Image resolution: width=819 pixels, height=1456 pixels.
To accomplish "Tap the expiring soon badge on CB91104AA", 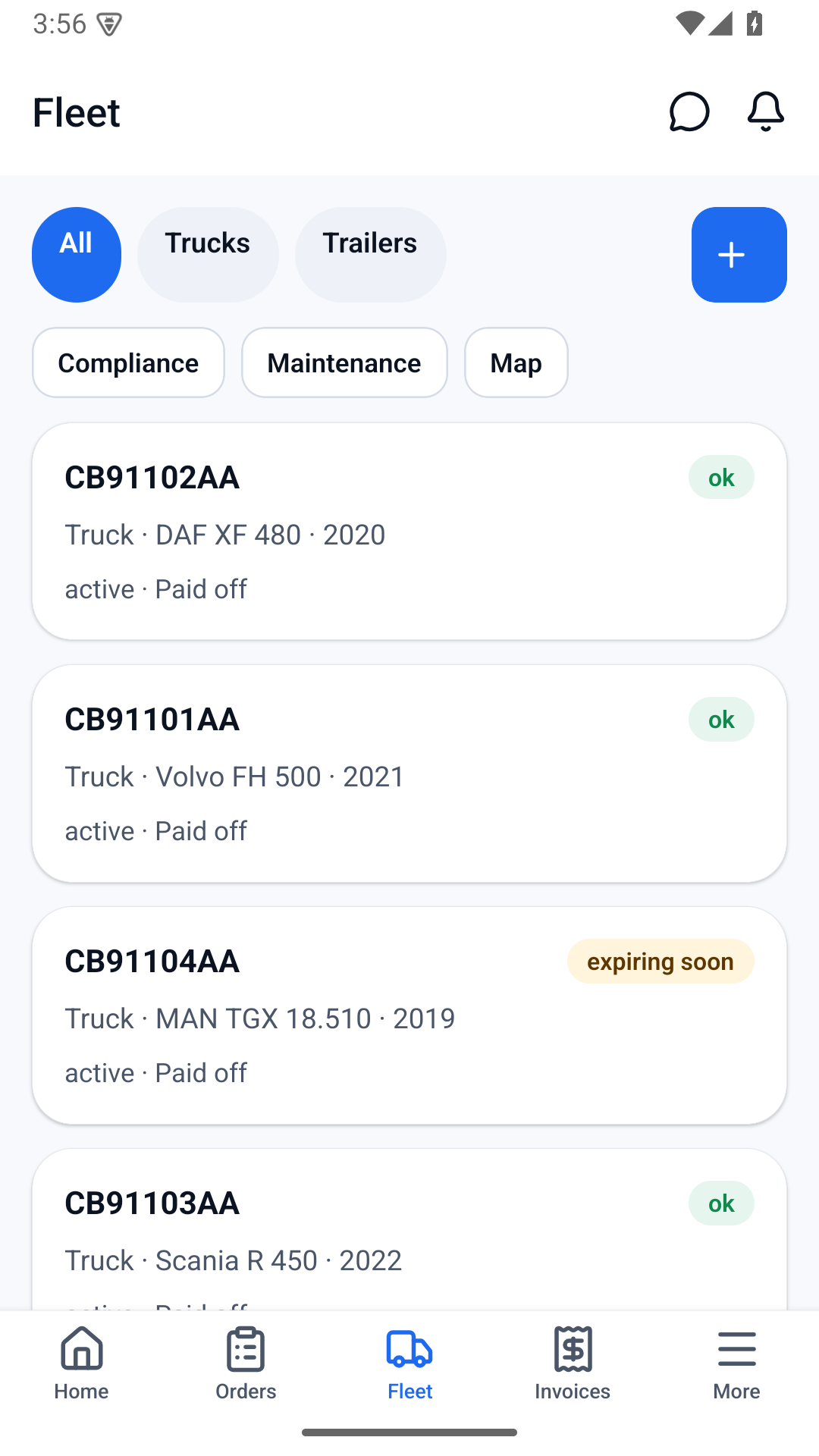I will (x=661, y=962).
